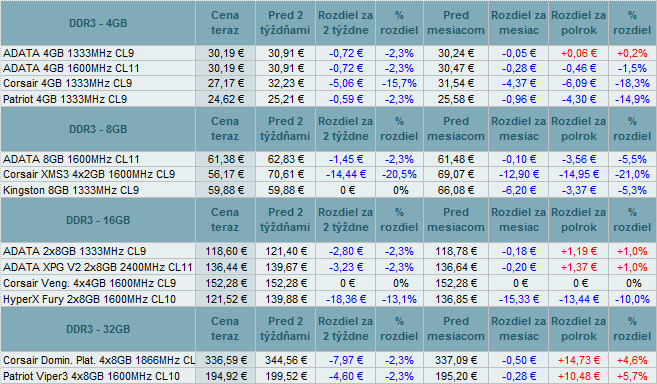657x384 pixels.
Task: Select the DDR3 - 8GB section header
Action: (x=98, y=129)
